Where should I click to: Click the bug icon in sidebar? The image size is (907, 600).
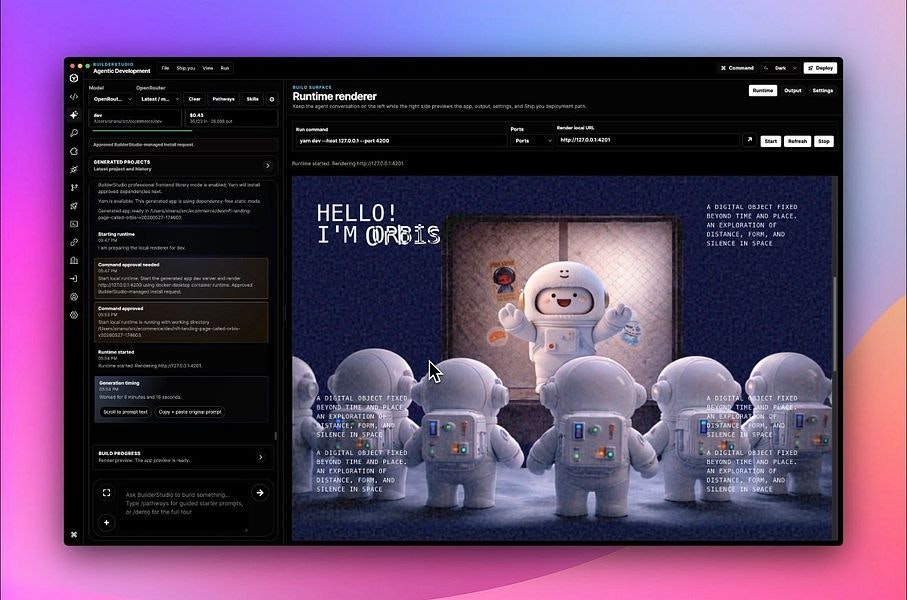tap(74, 170)
